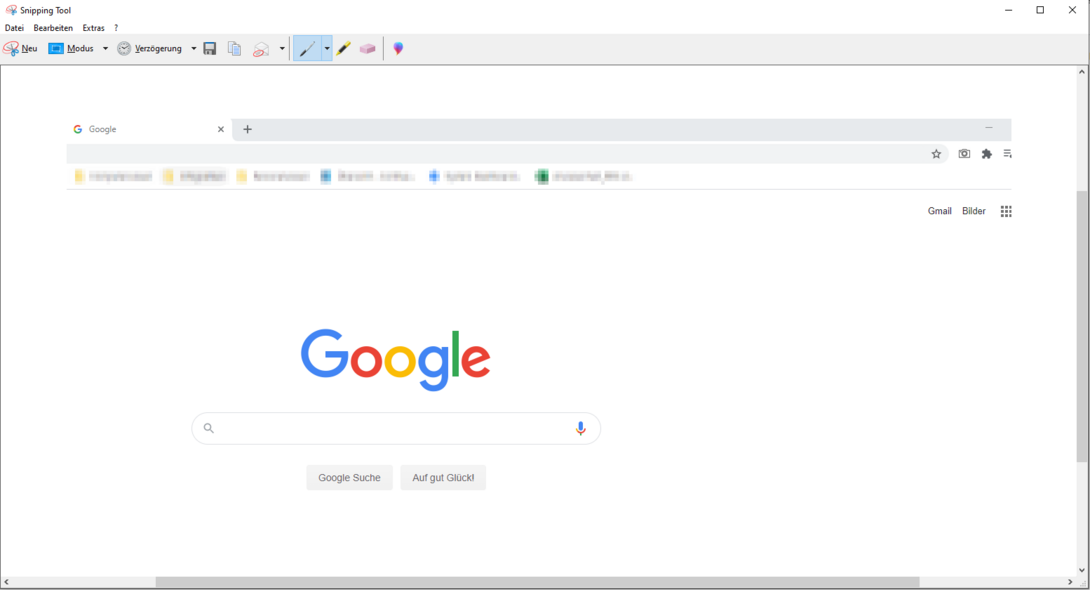
Task: Copy the snip using the copy icon
Action: click(234, 48)
